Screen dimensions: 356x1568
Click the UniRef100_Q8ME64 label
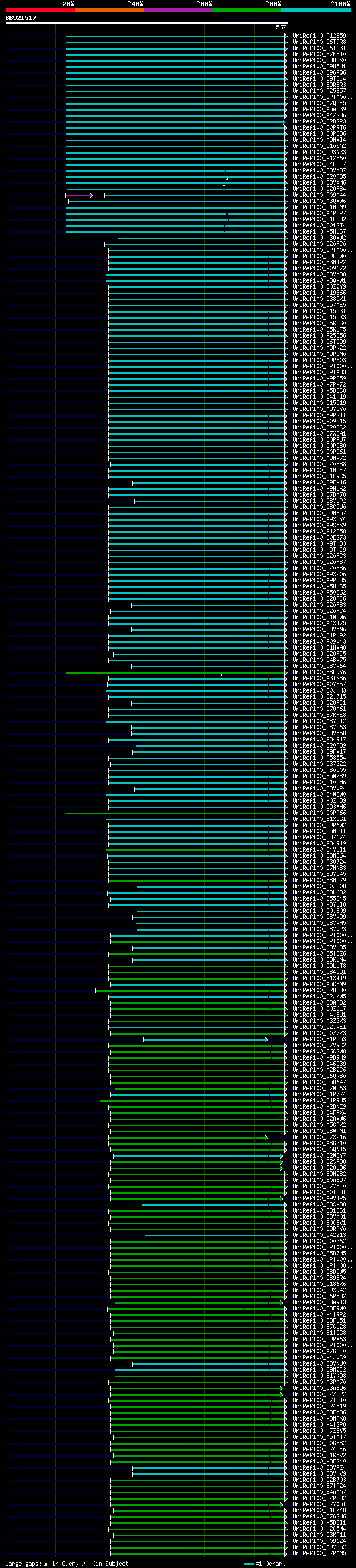tap(319, 855)
